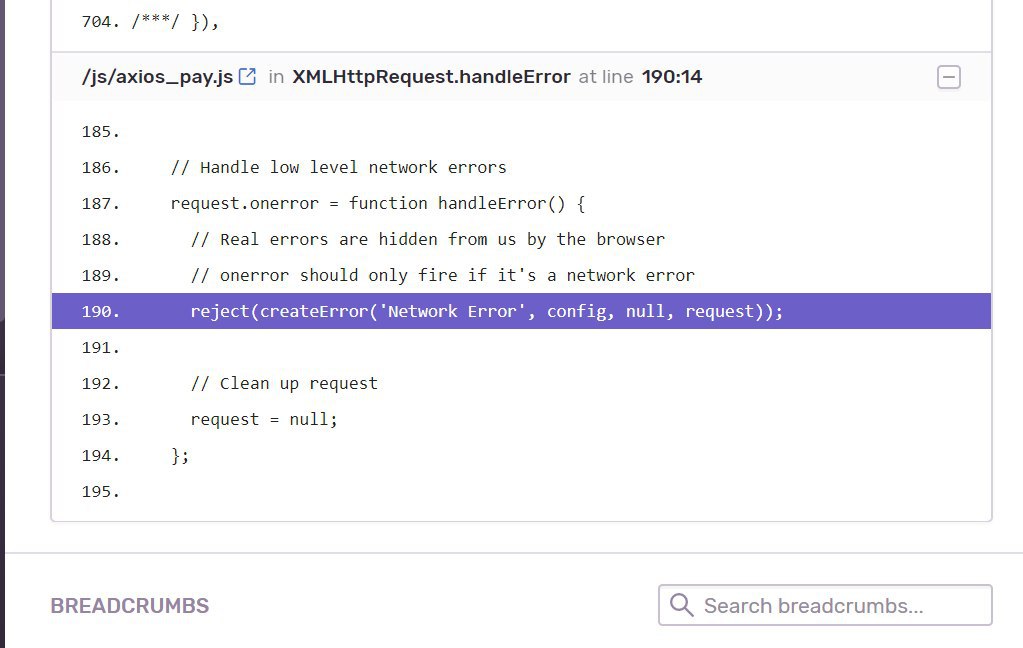Open axios_pay.js external link icon
Image resolution: width=1023 pixels, height=648 pixels.
pyautogui.click(x=247, y=76)
